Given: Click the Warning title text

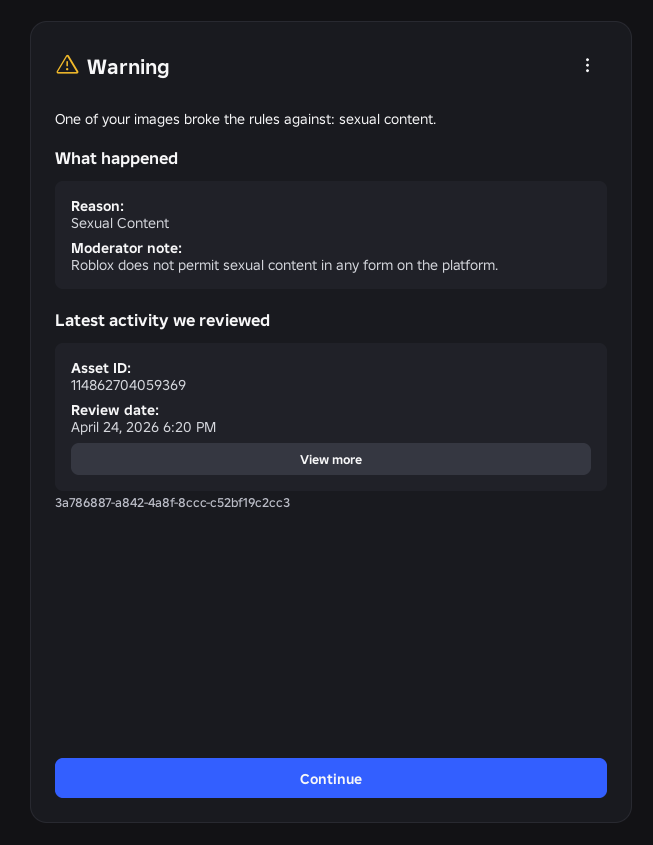Looking at the screenshot, I should [x=128, y=67].
